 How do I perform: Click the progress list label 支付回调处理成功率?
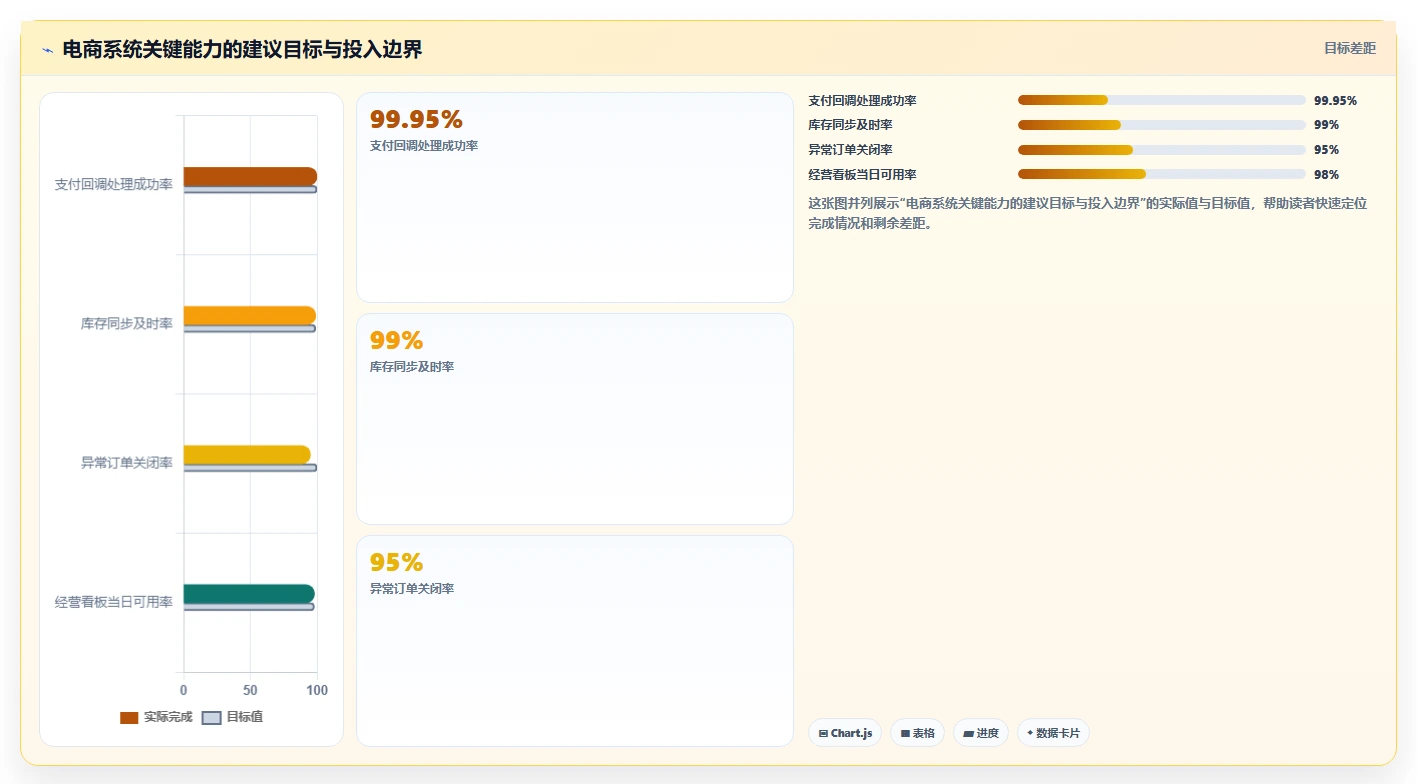[x=862, y=100]
